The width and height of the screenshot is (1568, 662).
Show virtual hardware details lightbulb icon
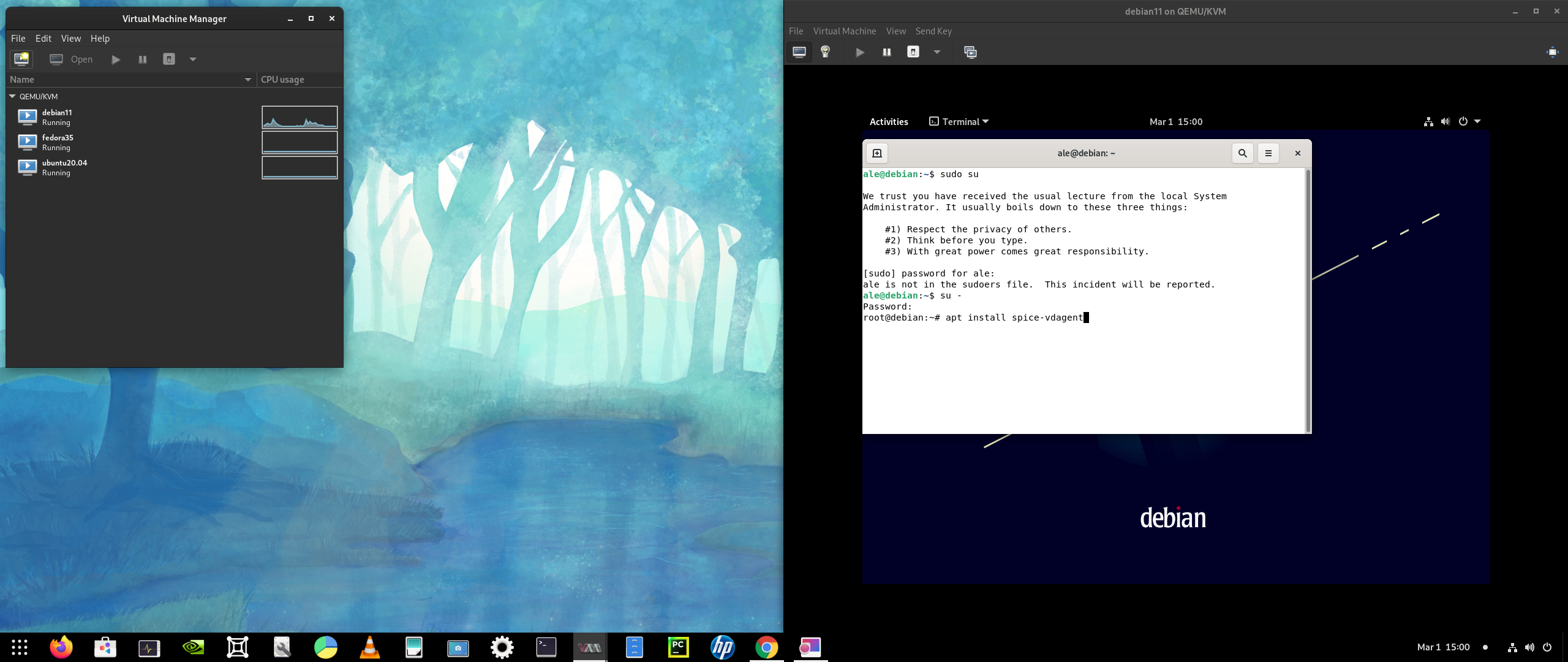point(825,52)
